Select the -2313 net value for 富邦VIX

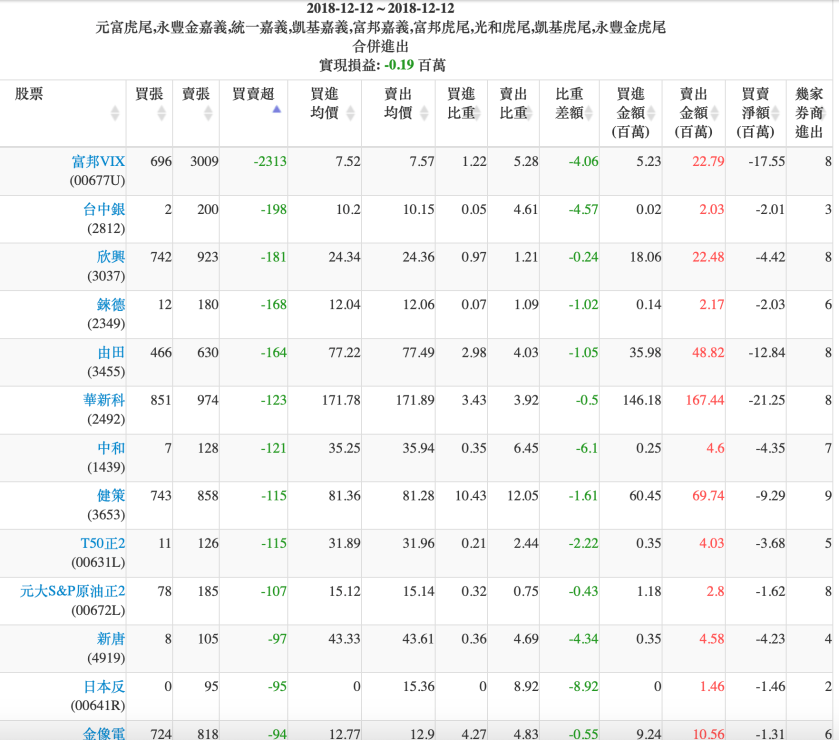pos(270,161)
